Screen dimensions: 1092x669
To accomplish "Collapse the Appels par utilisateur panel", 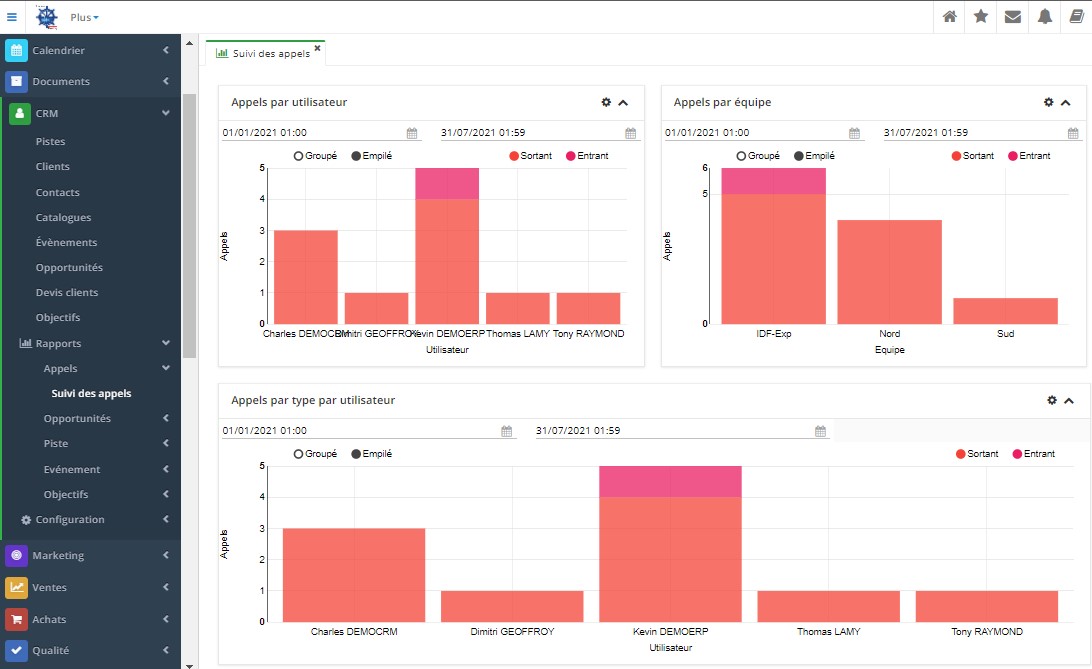I will pos(623,102).
